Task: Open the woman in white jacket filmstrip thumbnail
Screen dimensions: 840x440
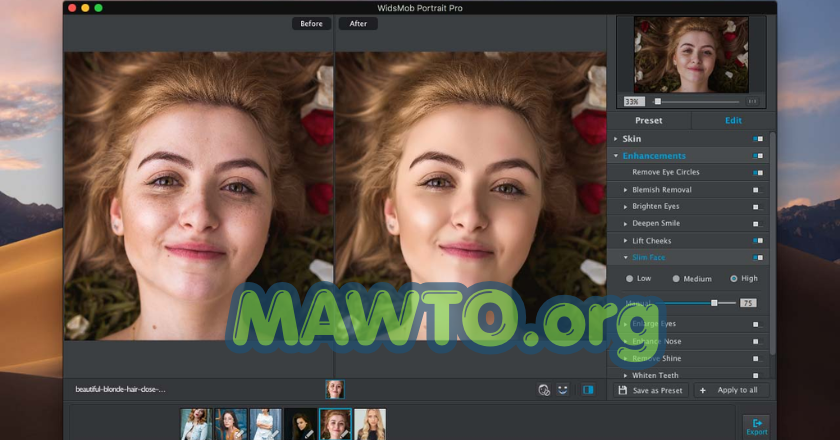Action: pyautogui.click(x=196, y=424)
